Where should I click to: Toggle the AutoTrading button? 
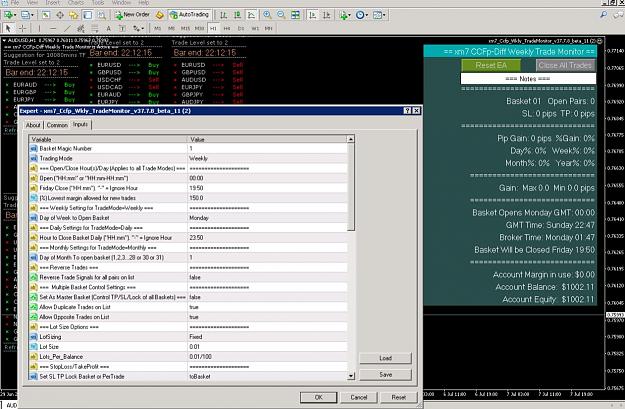click(x=189, y=15)
